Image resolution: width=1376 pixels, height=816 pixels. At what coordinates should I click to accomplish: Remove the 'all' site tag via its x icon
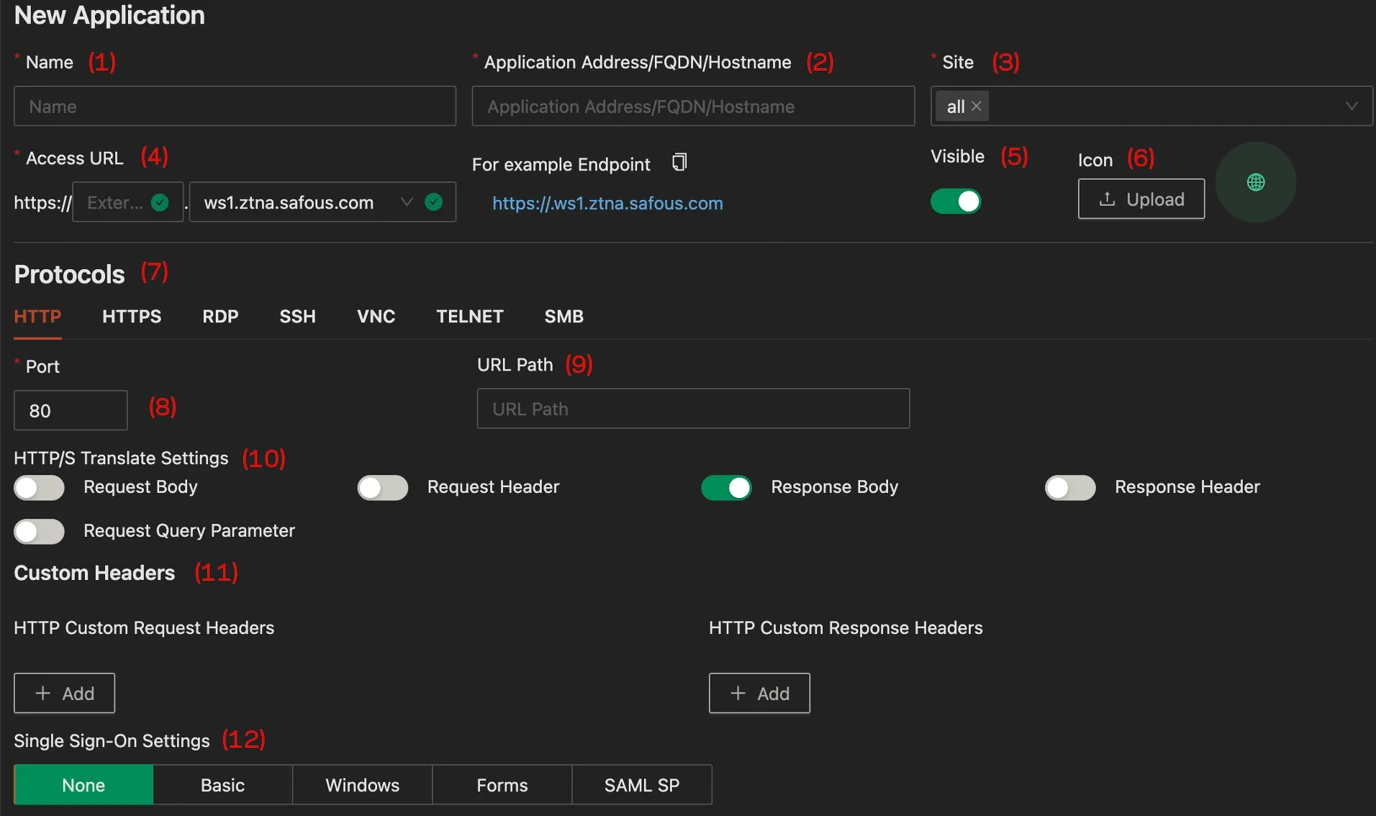[976, 105]
